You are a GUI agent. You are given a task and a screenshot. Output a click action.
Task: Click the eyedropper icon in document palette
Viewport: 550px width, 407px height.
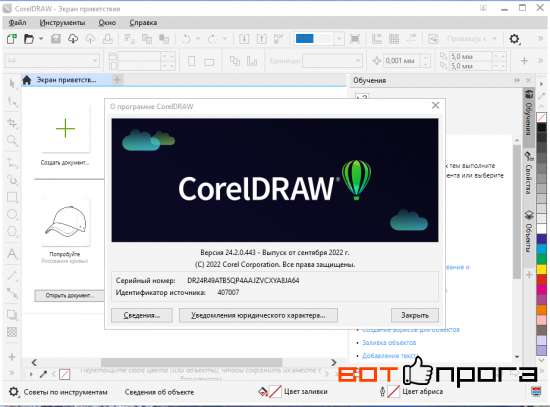point(43,374)
